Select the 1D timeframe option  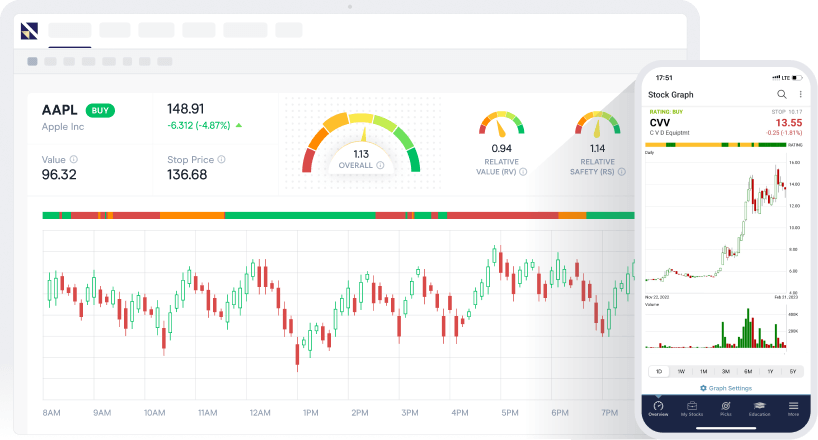pyautogui.click(x=658, y=371)
